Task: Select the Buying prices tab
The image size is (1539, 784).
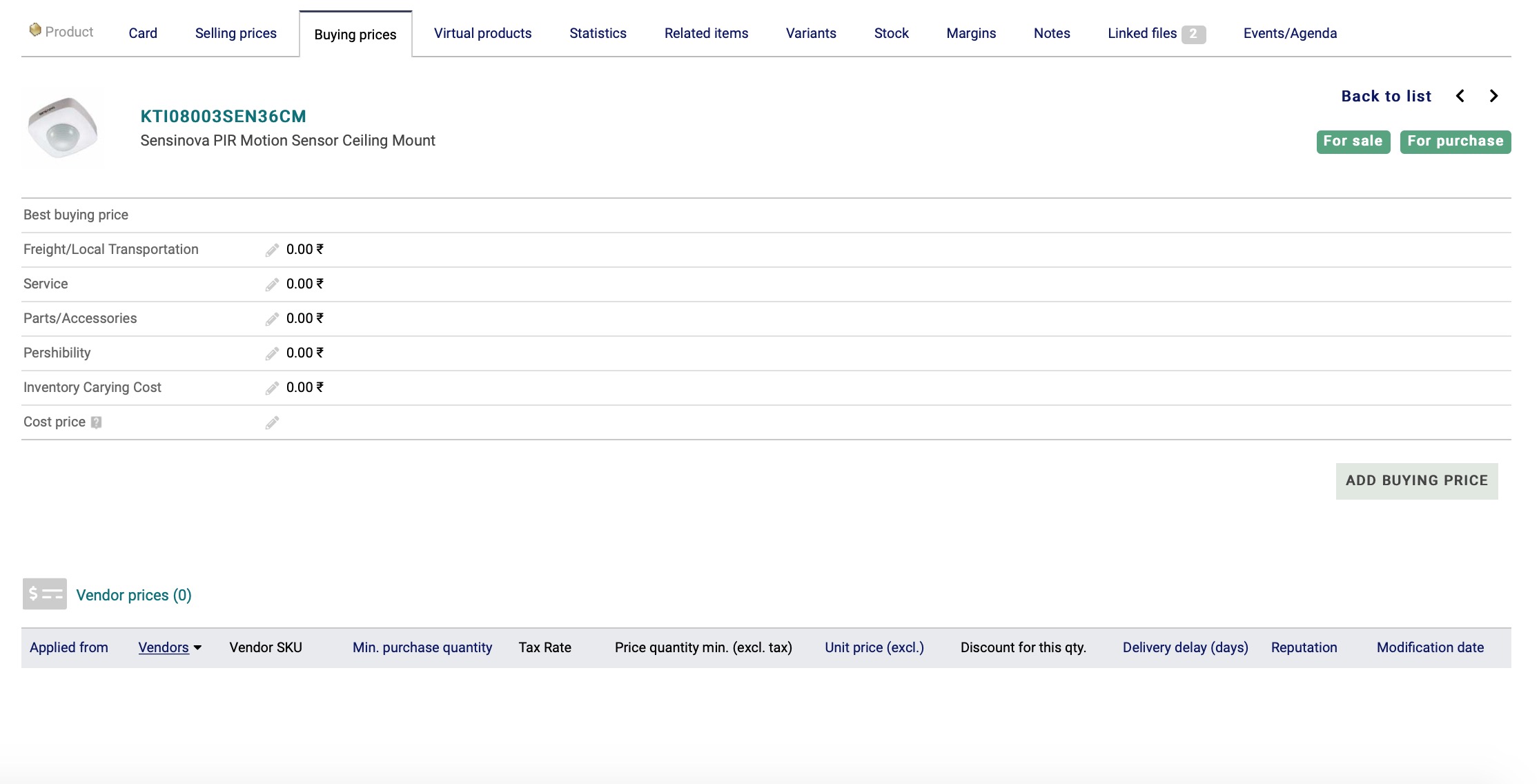Action: 355,35
